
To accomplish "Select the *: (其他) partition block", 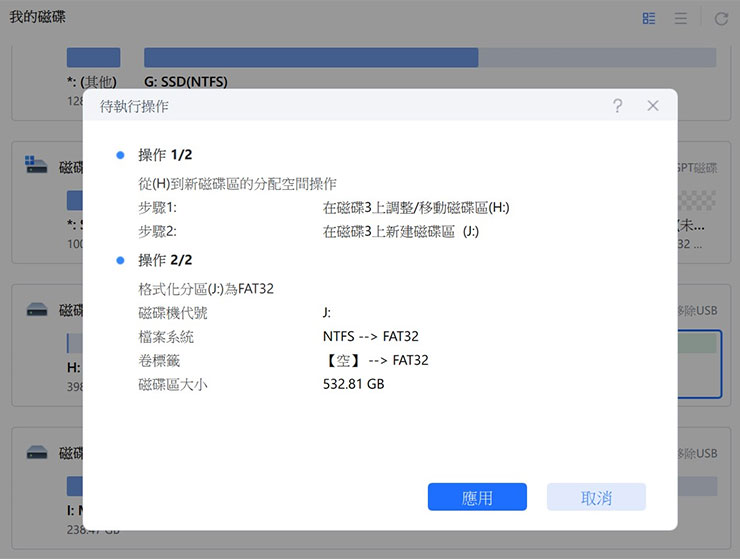I will (92, 58).
